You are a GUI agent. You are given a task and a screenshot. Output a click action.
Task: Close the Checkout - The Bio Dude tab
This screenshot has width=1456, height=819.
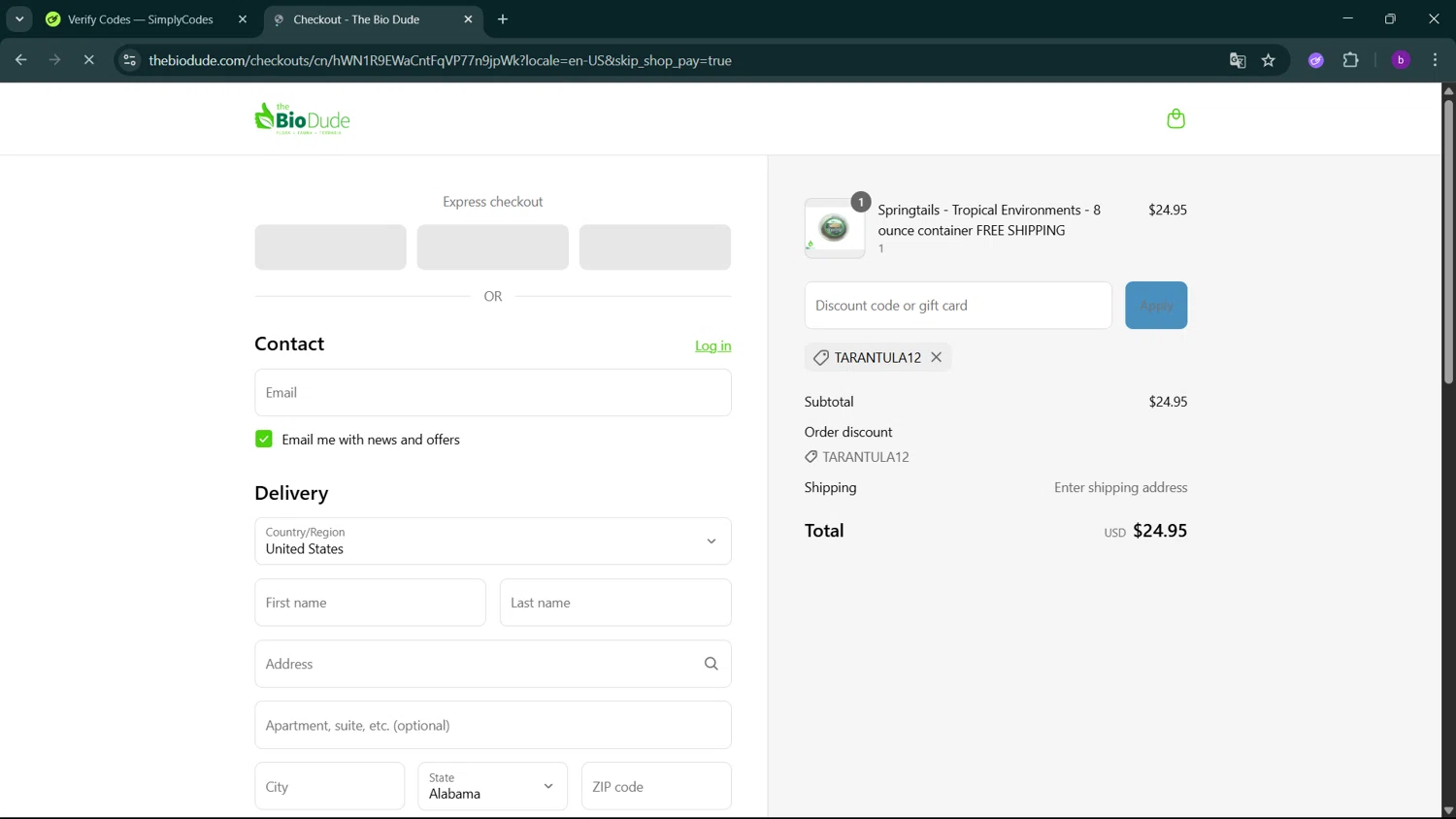point(468,19)
